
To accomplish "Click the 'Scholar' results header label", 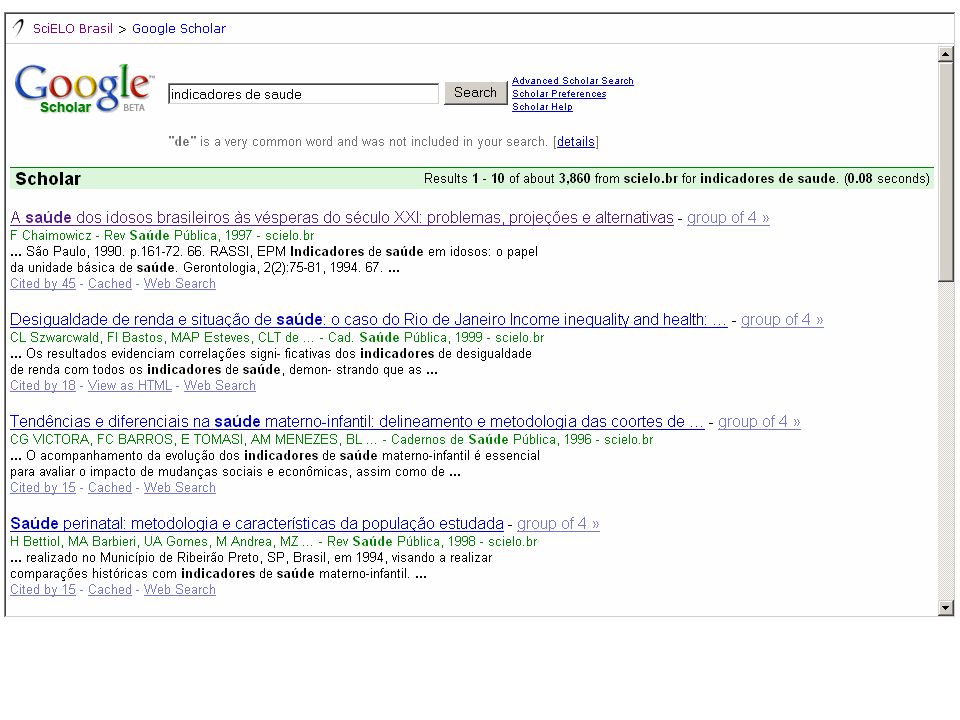I will pyautogui.click(x=48, y=179).
